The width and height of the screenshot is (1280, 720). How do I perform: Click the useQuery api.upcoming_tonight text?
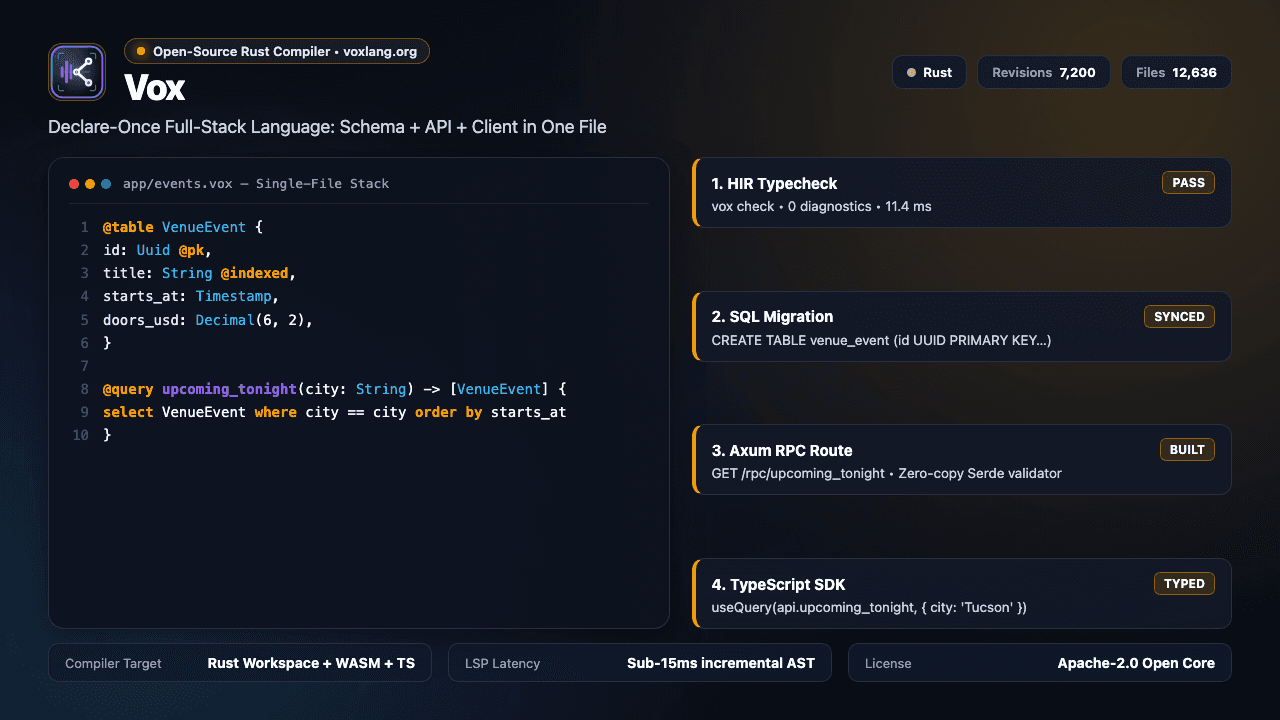pyautogui.click(x=869, y=607)
